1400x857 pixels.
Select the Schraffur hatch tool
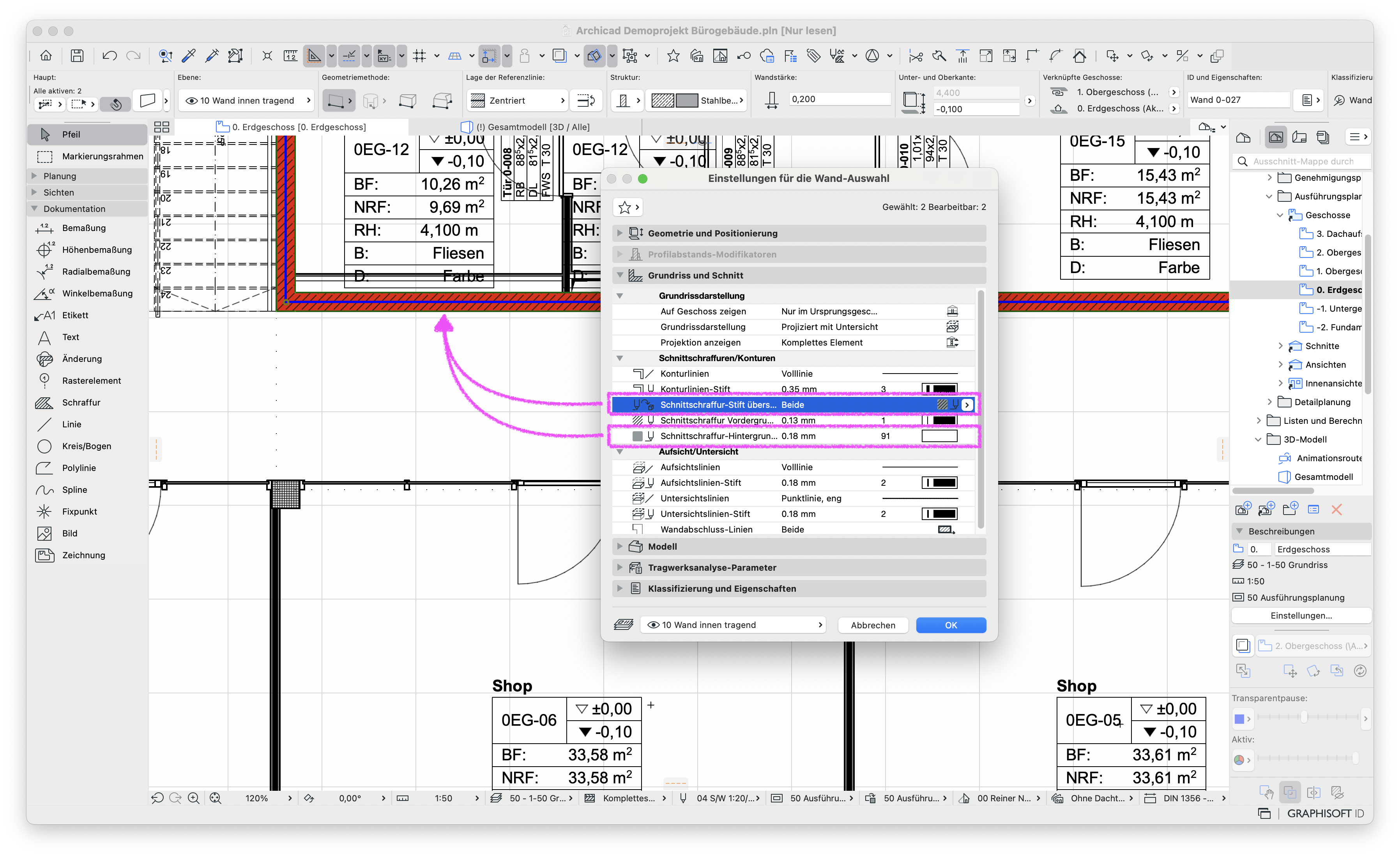pyautogui.click(x=88, y=403)
